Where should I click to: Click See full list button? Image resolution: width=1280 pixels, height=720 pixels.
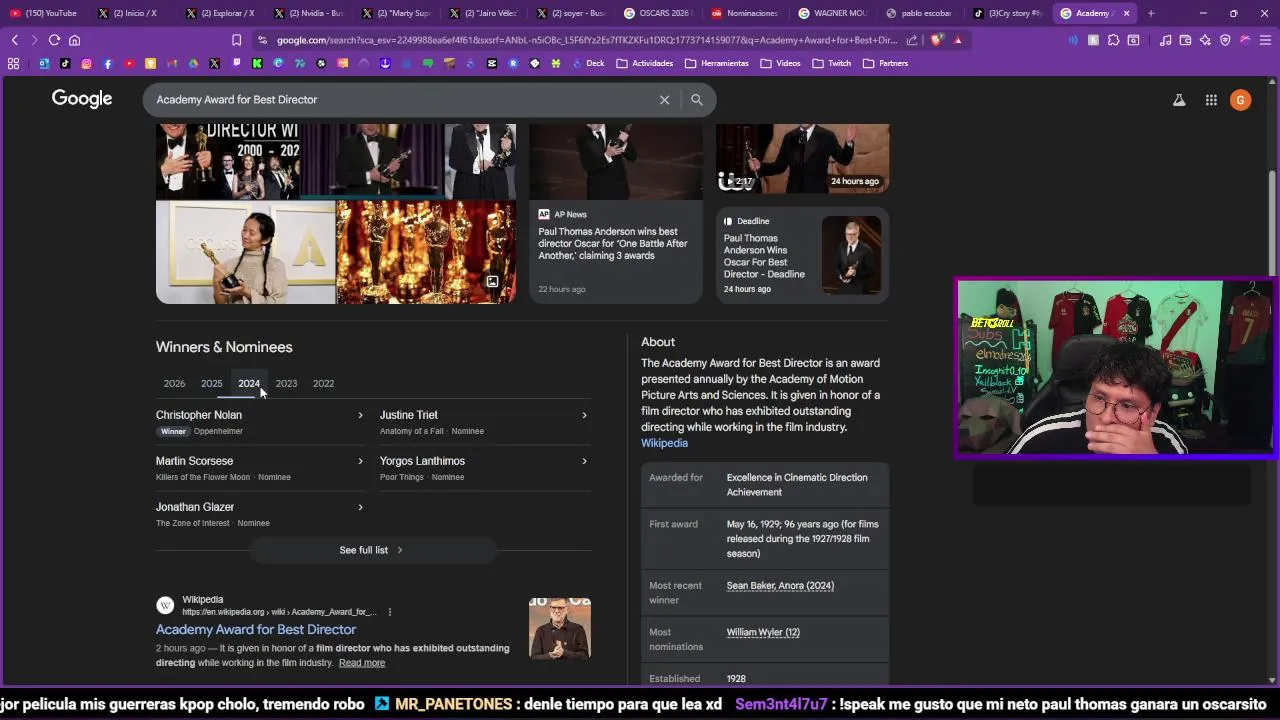[x=371, y=550]
